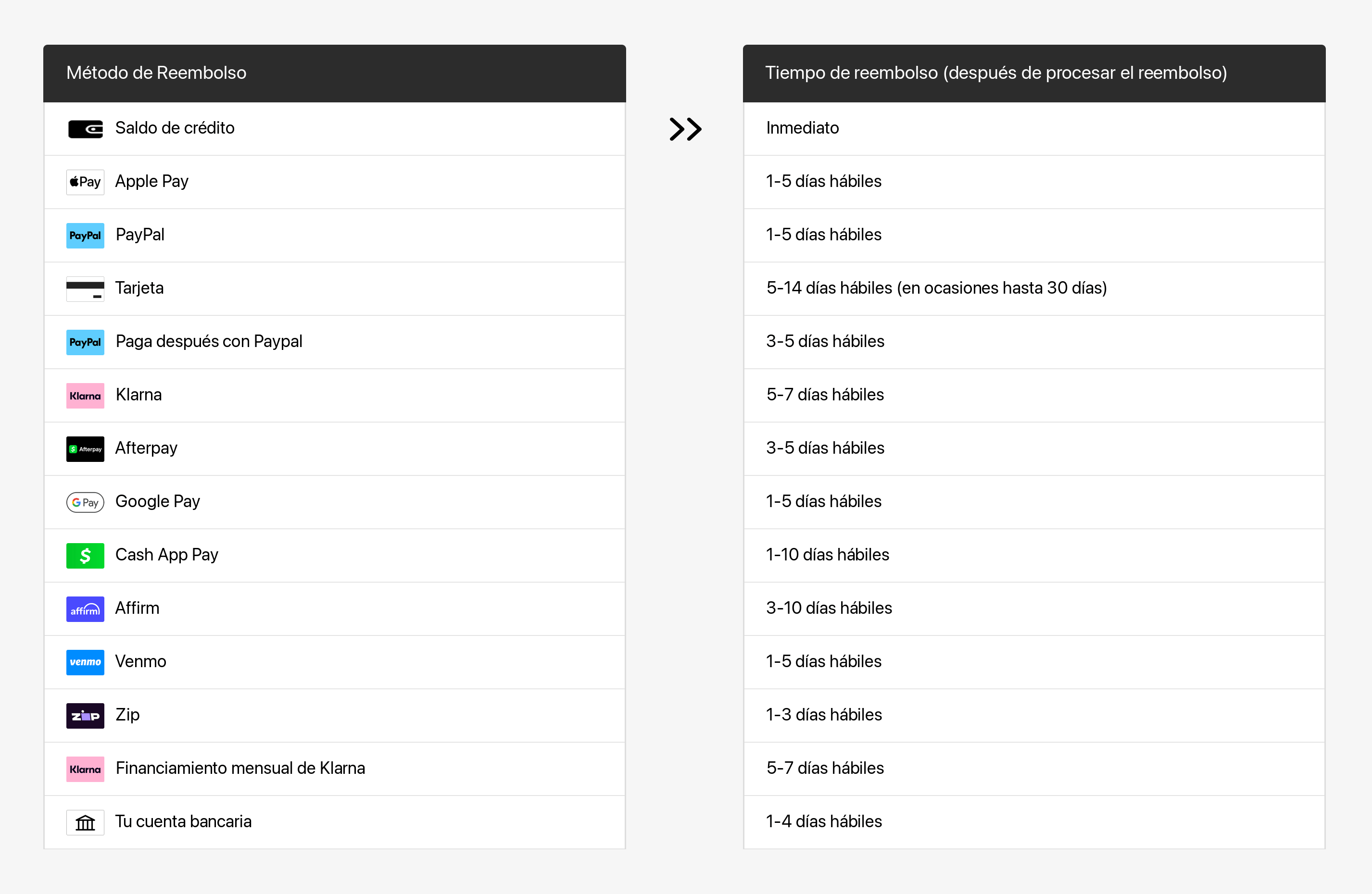Click the double chevron arrow between tables
This screenshot has height=894, width=1372.
(685, 129)
